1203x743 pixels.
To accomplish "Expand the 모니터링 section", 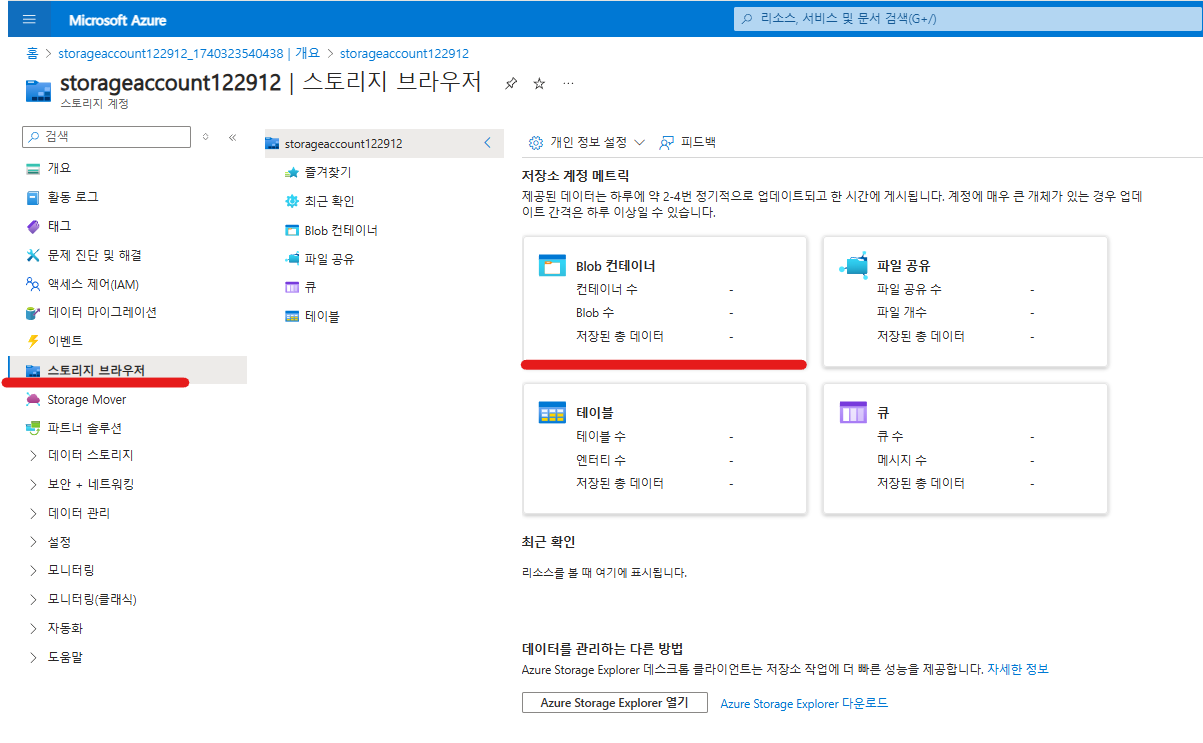I will pyautogui.click(x=34, y=571).
